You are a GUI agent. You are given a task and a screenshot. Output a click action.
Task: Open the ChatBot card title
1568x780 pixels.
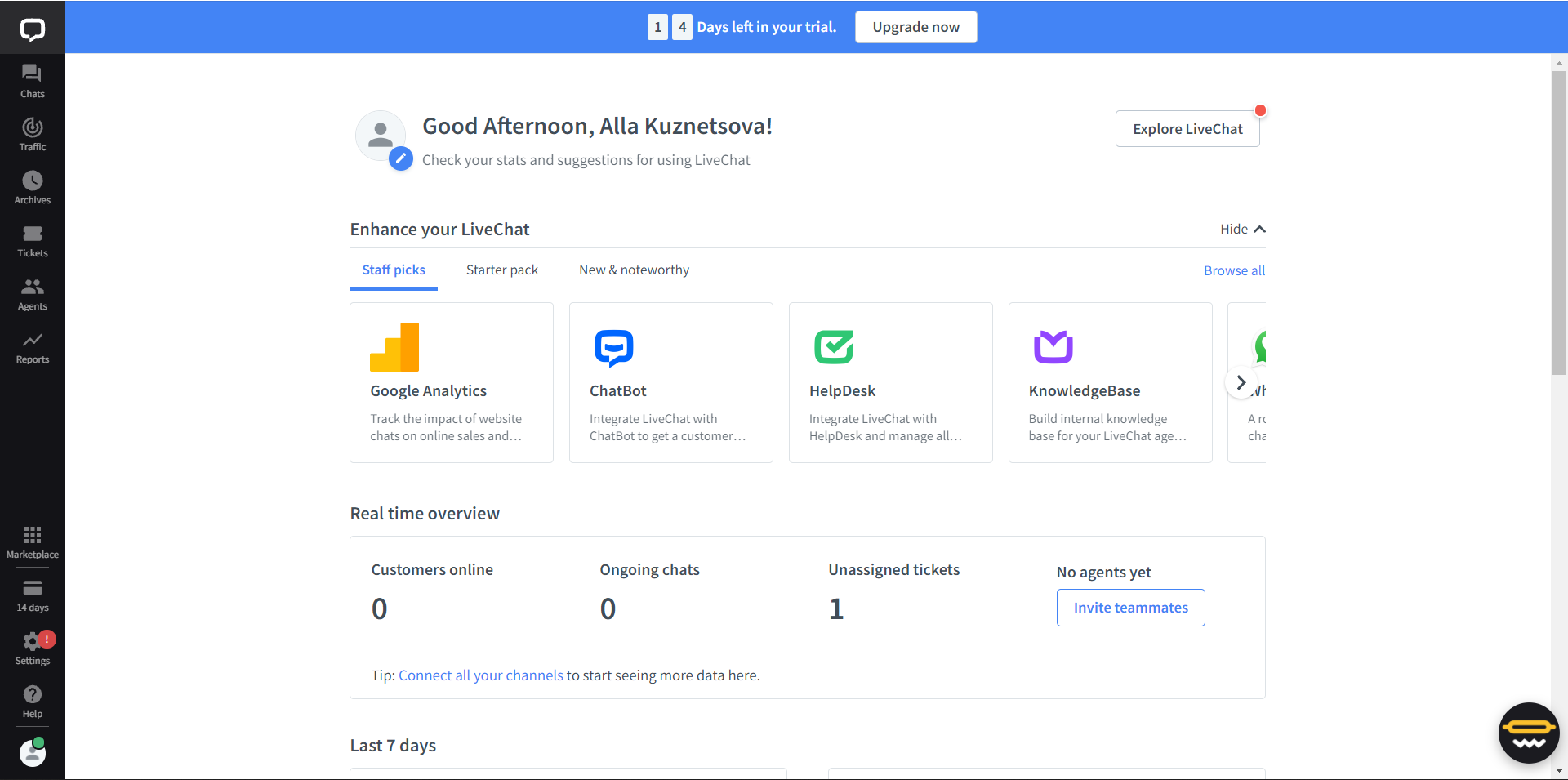click(x=618, y=391)
